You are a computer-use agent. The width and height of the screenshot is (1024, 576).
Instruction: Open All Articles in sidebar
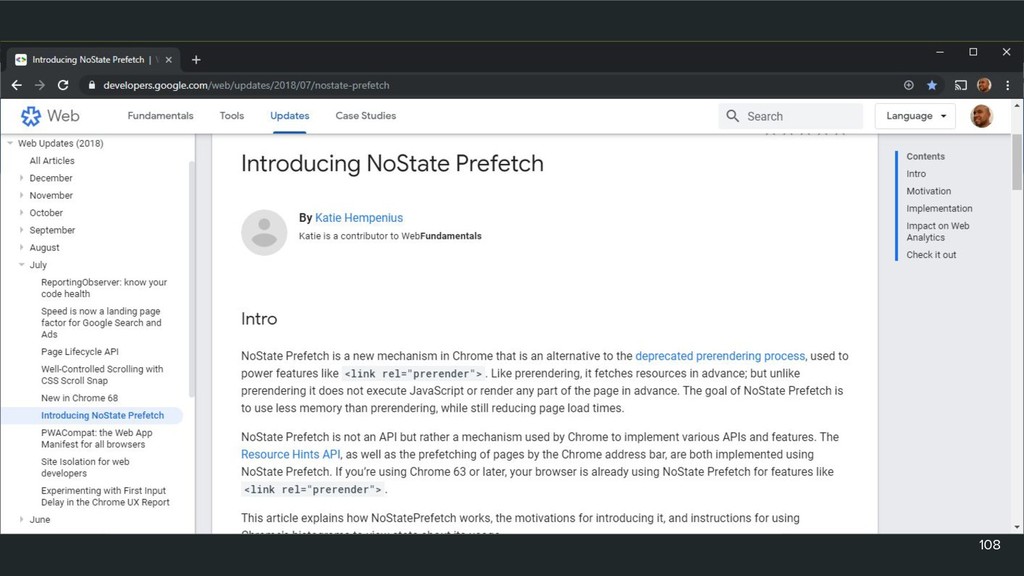pyautogui.click(x=52, y=161)
